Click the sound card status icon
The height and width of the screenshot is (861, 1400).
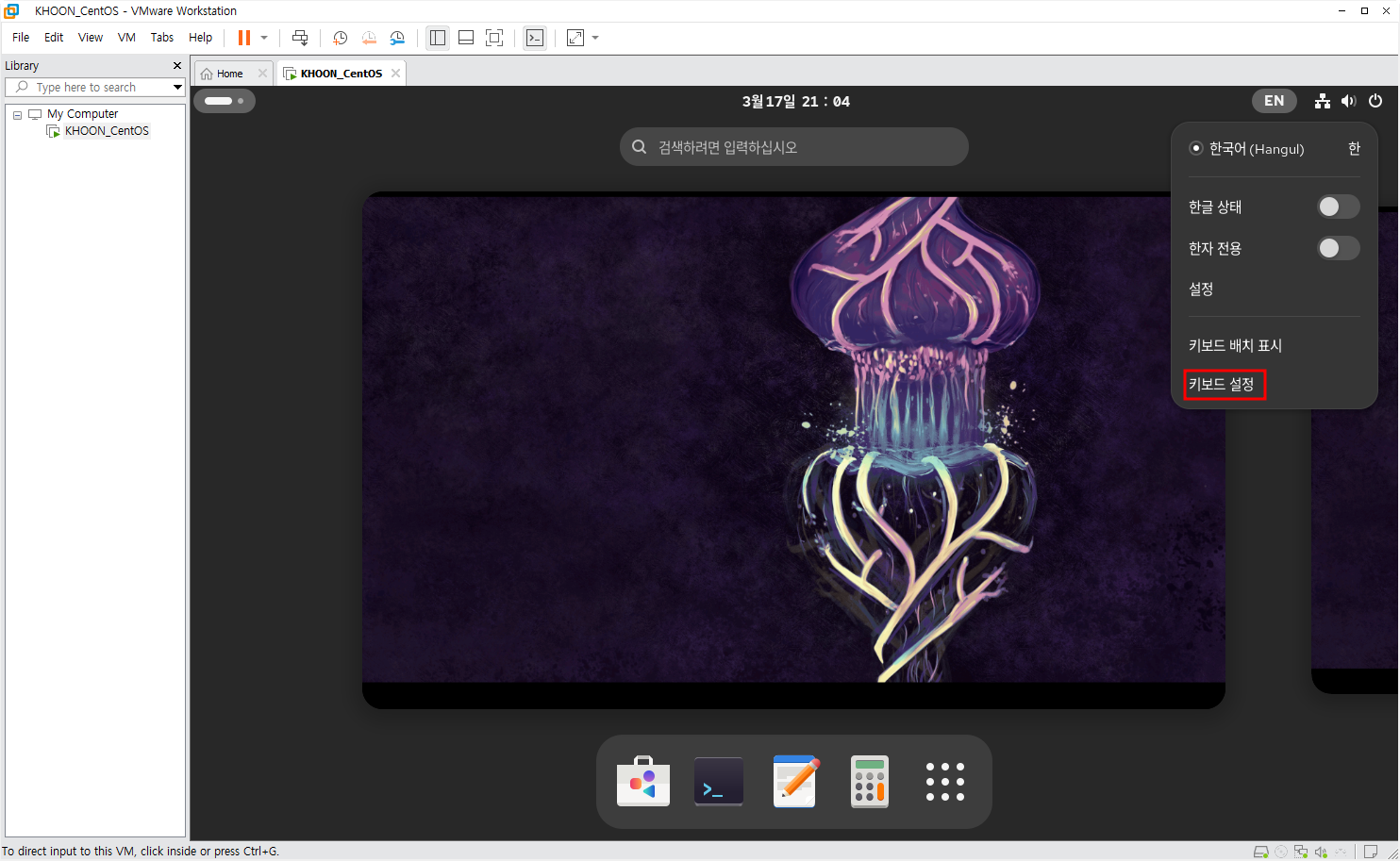pyautogui.click(x=1321, y=852)
